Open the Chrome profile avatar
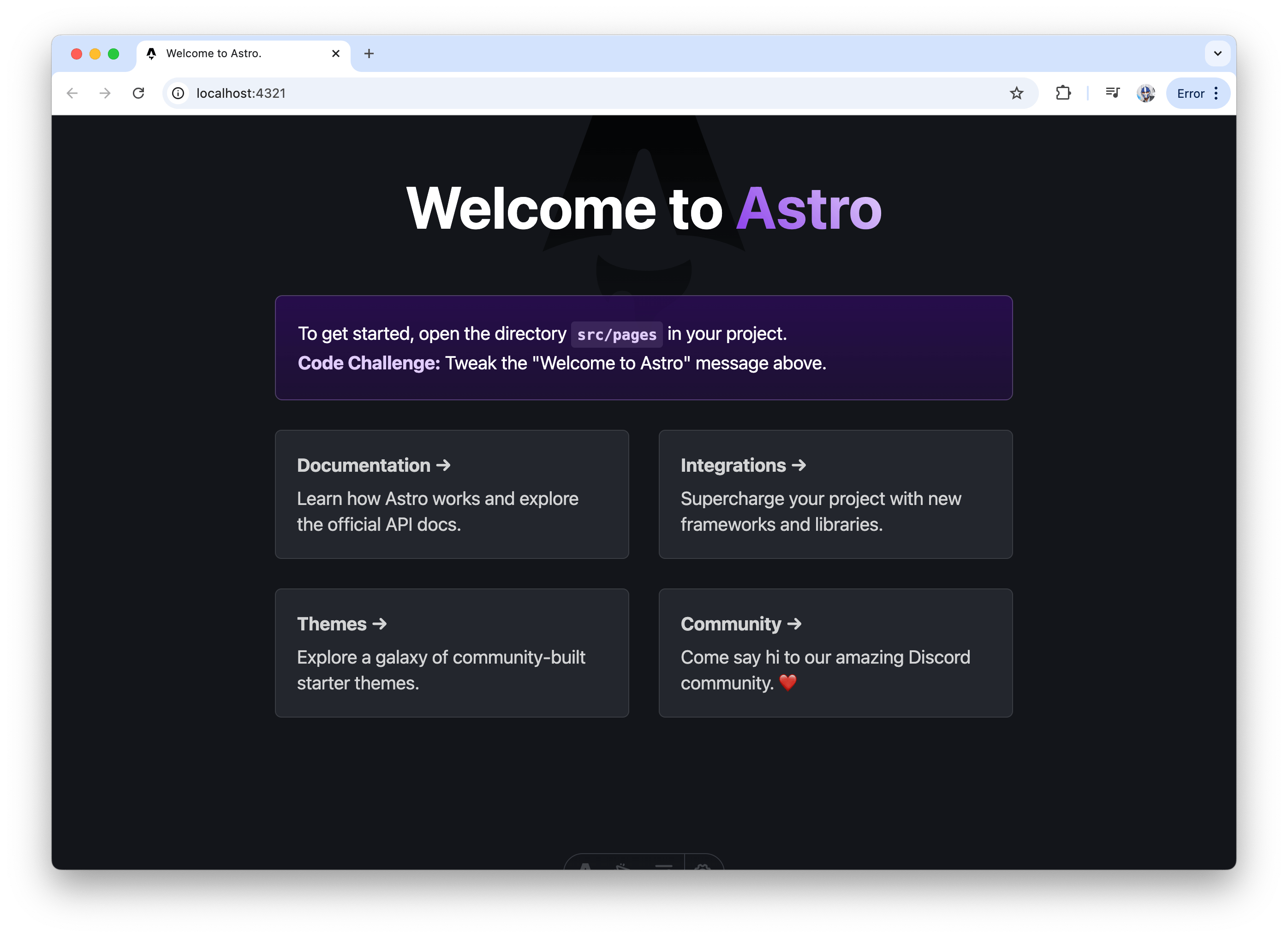Viewport: 1288px width, 938px height. click(x=1145, y=93)
